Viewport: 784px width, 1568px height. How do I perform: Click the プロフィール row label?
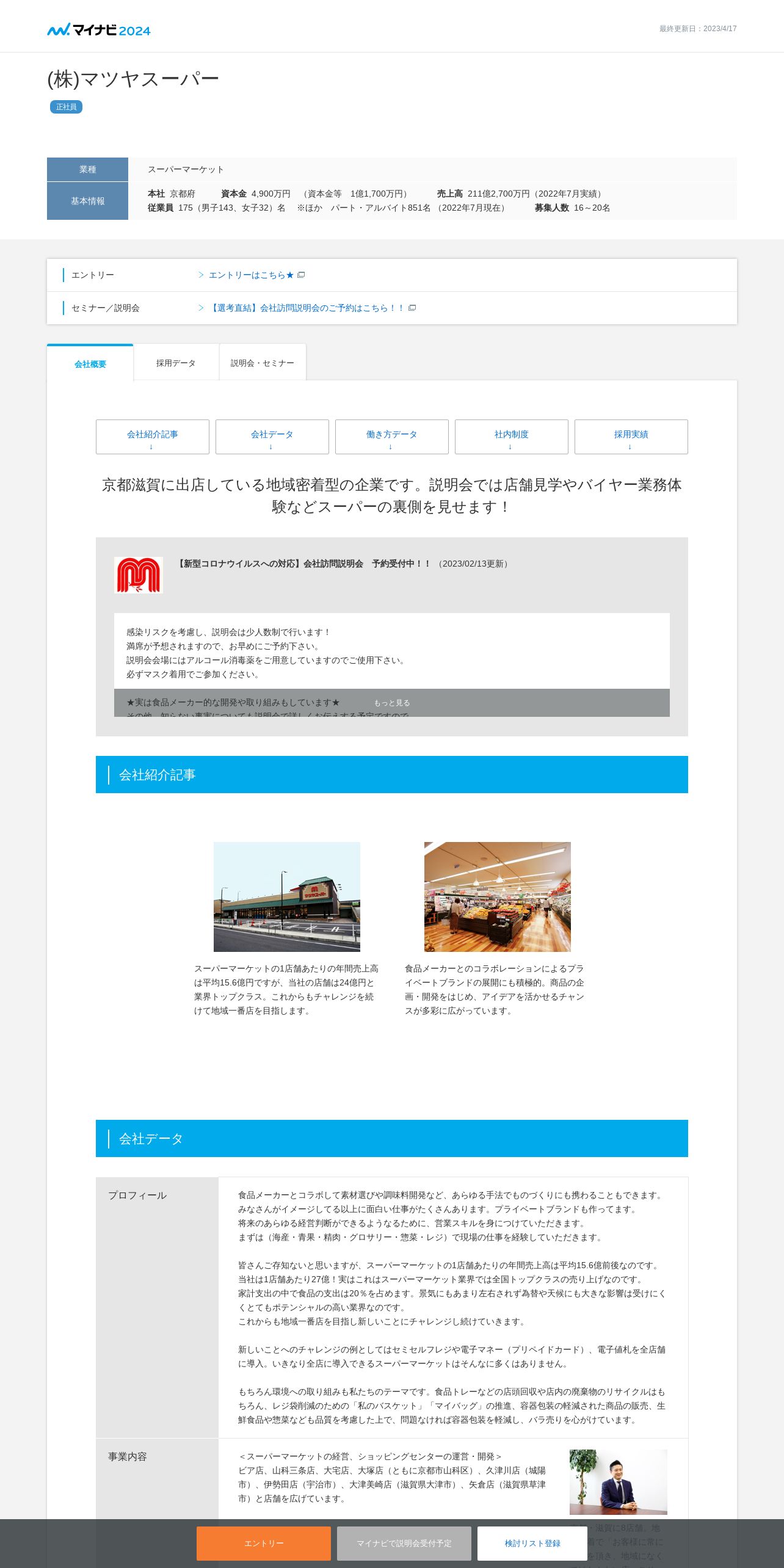point(137,1196)
